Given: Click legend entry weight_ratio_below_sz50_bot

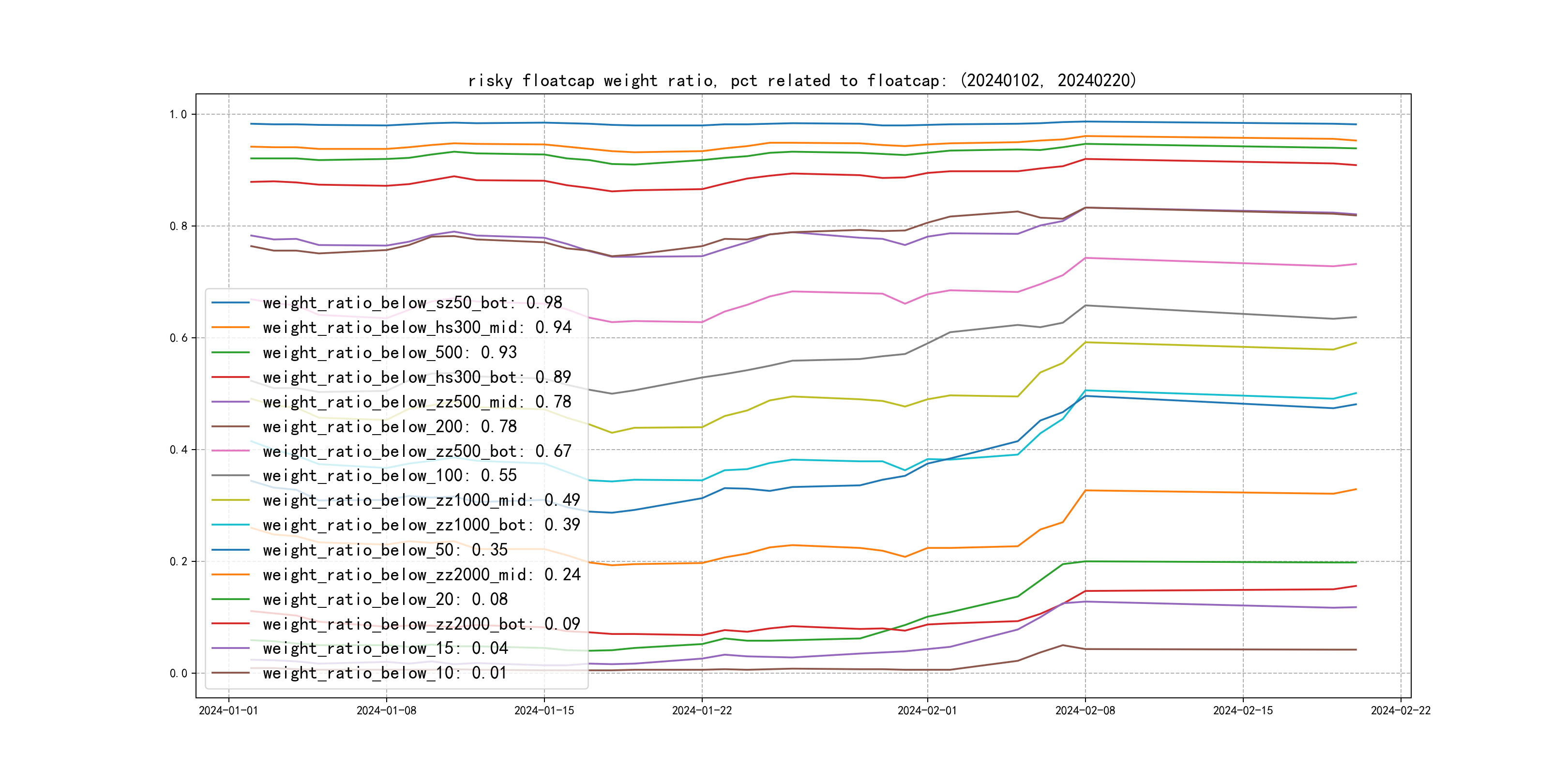Looking at the screenshot, I should pyautogui.click(x=412, y=302).
